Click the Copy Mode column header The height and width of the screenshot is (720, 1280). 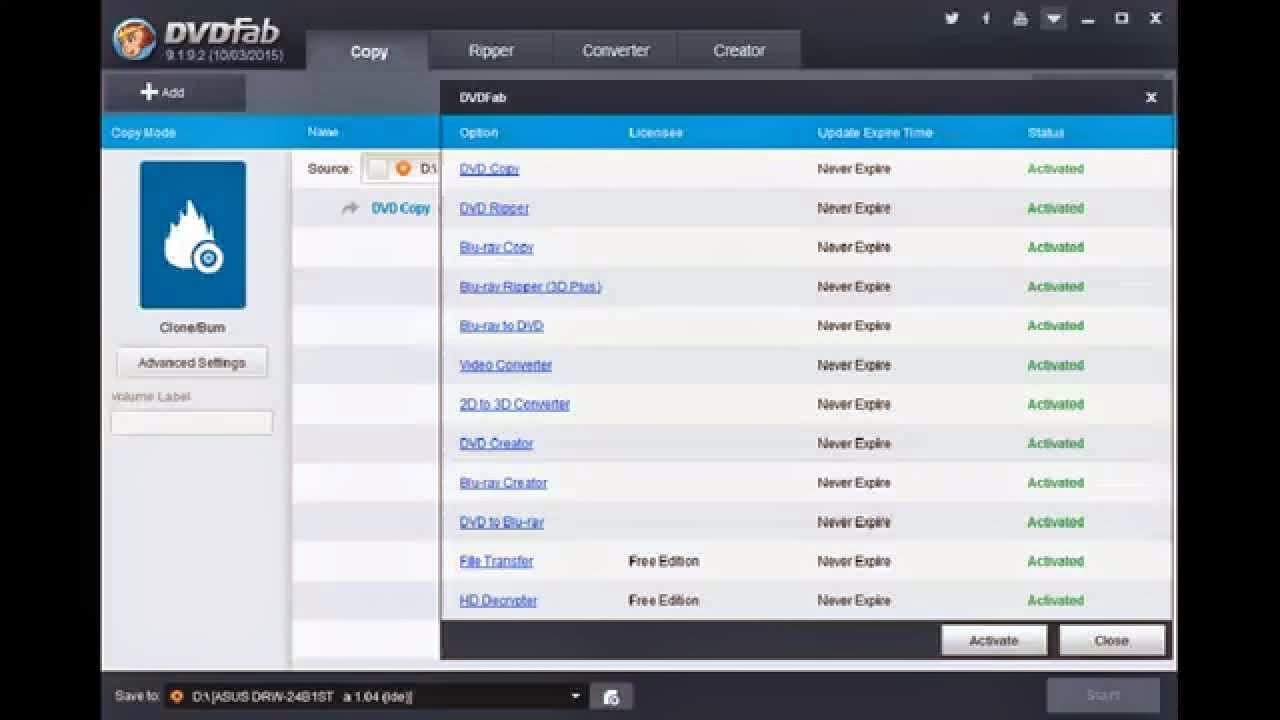tap(143, 133)
